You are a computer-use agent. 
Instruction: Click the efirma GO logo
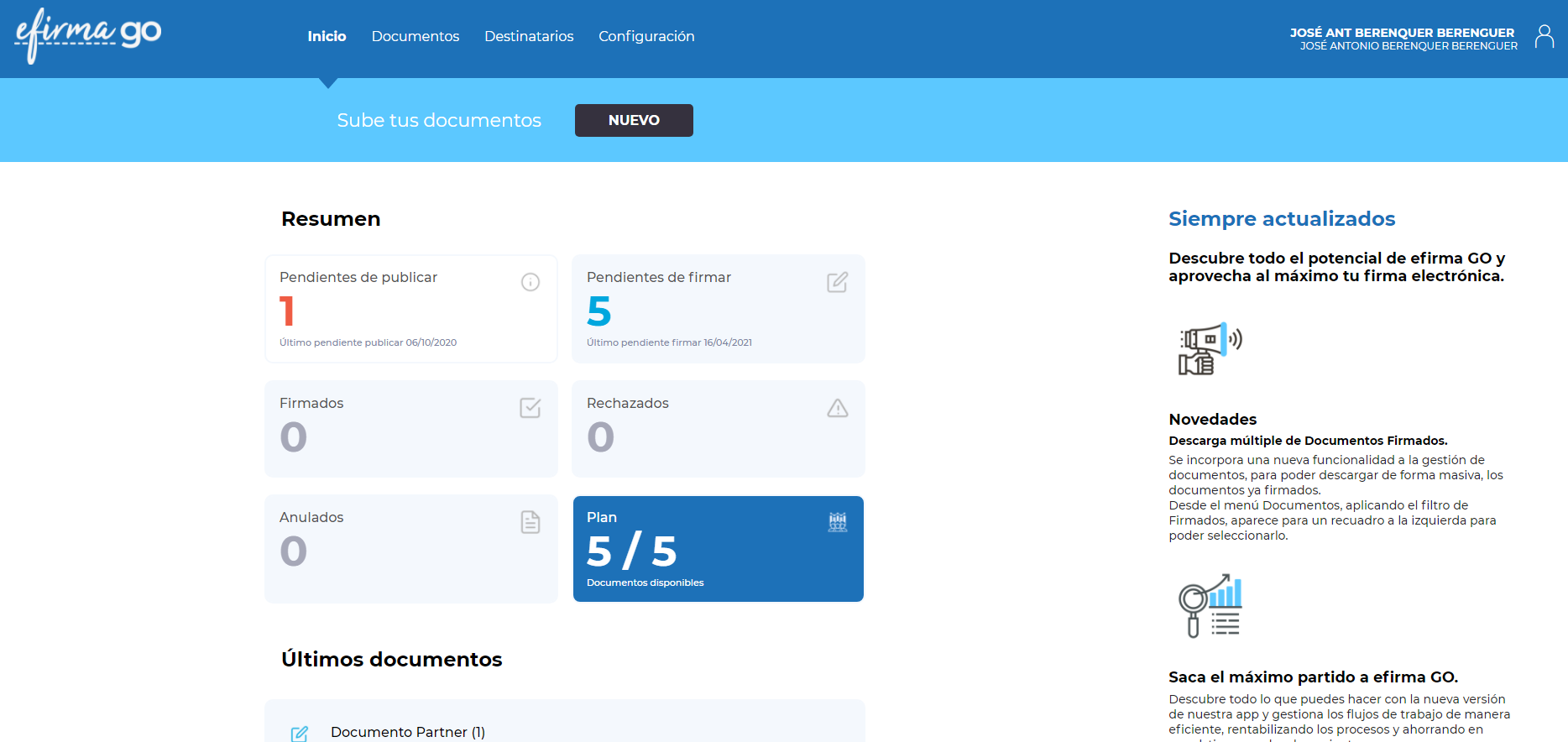tap(88, 35)
